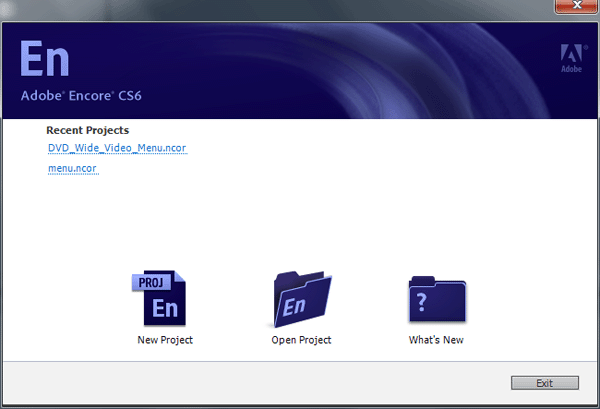Click the New Project label
Image resolution: width=600 pixels, height=409 pixels.
[x=165, y=340]
